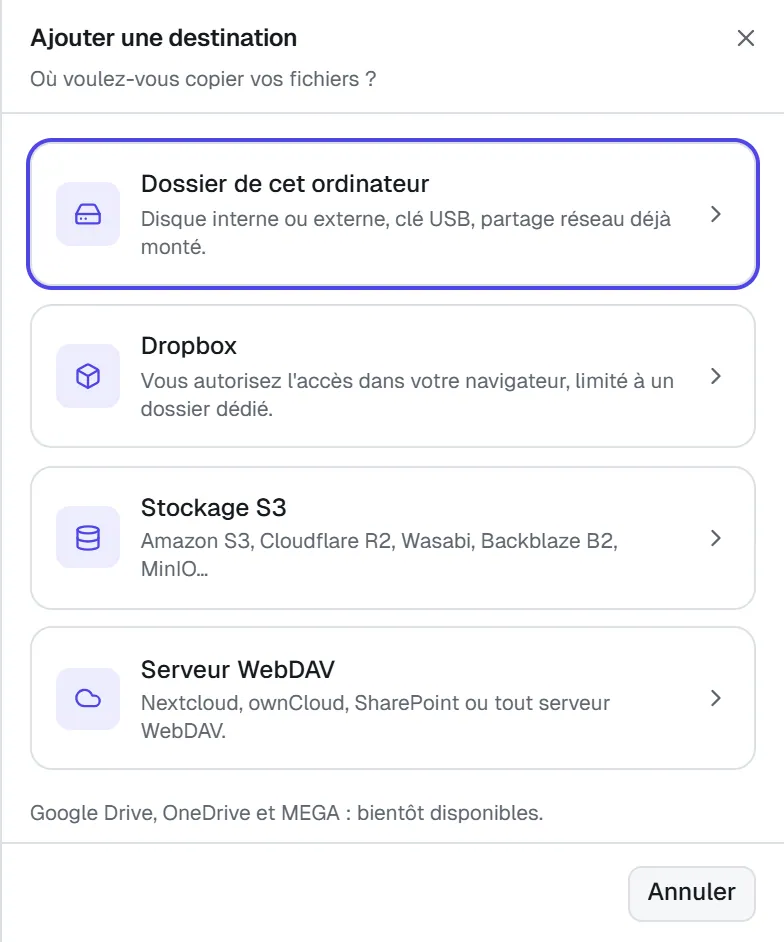Image resolution: width=784 pixels, height=942 pixels.
Task: Open chevron on the Dropbox card
Action: tap(716, 376)
